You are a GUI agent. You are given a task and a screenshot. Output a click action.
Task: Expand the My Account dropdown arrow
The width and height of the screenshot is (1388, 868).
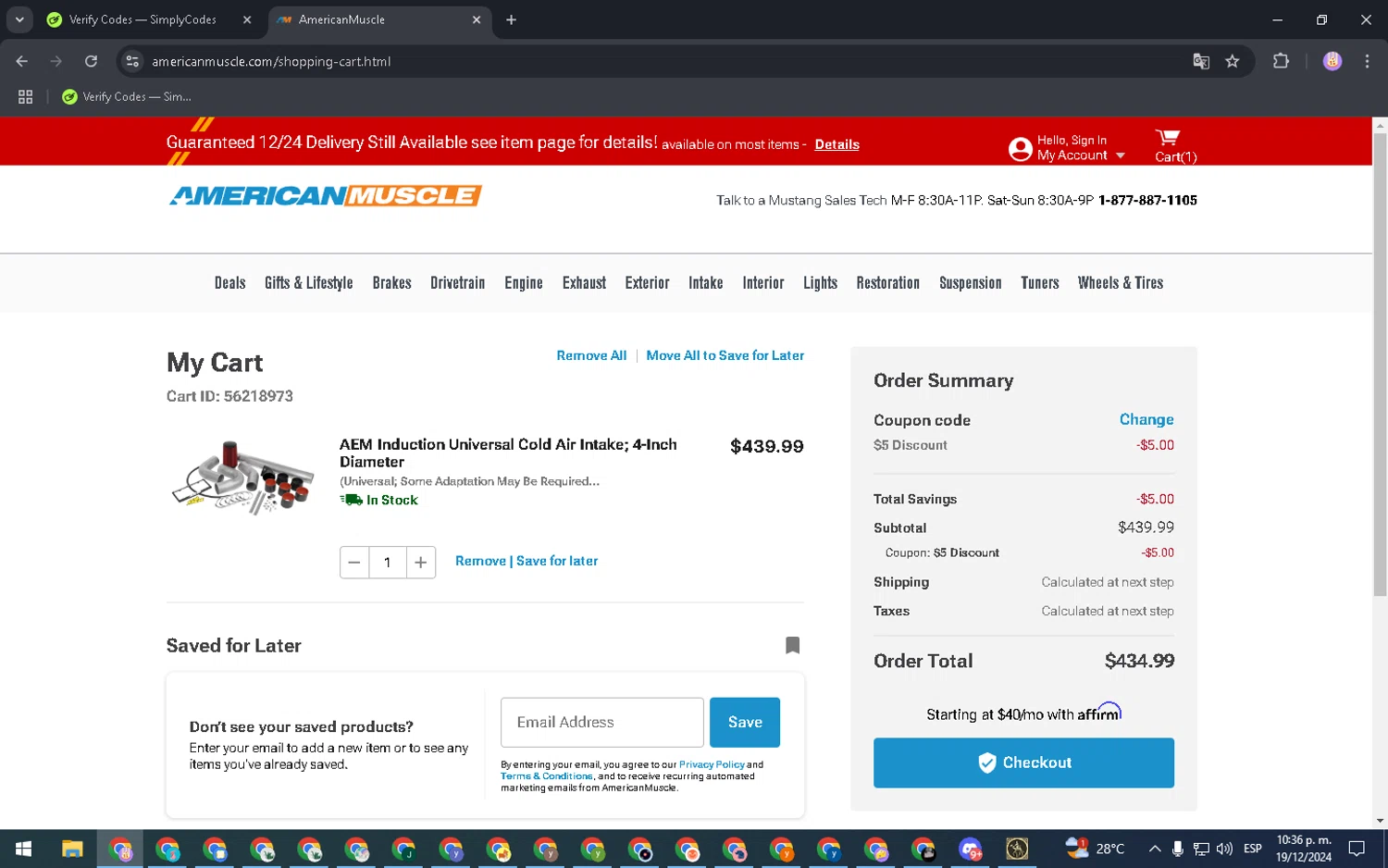coord(1121,155)
